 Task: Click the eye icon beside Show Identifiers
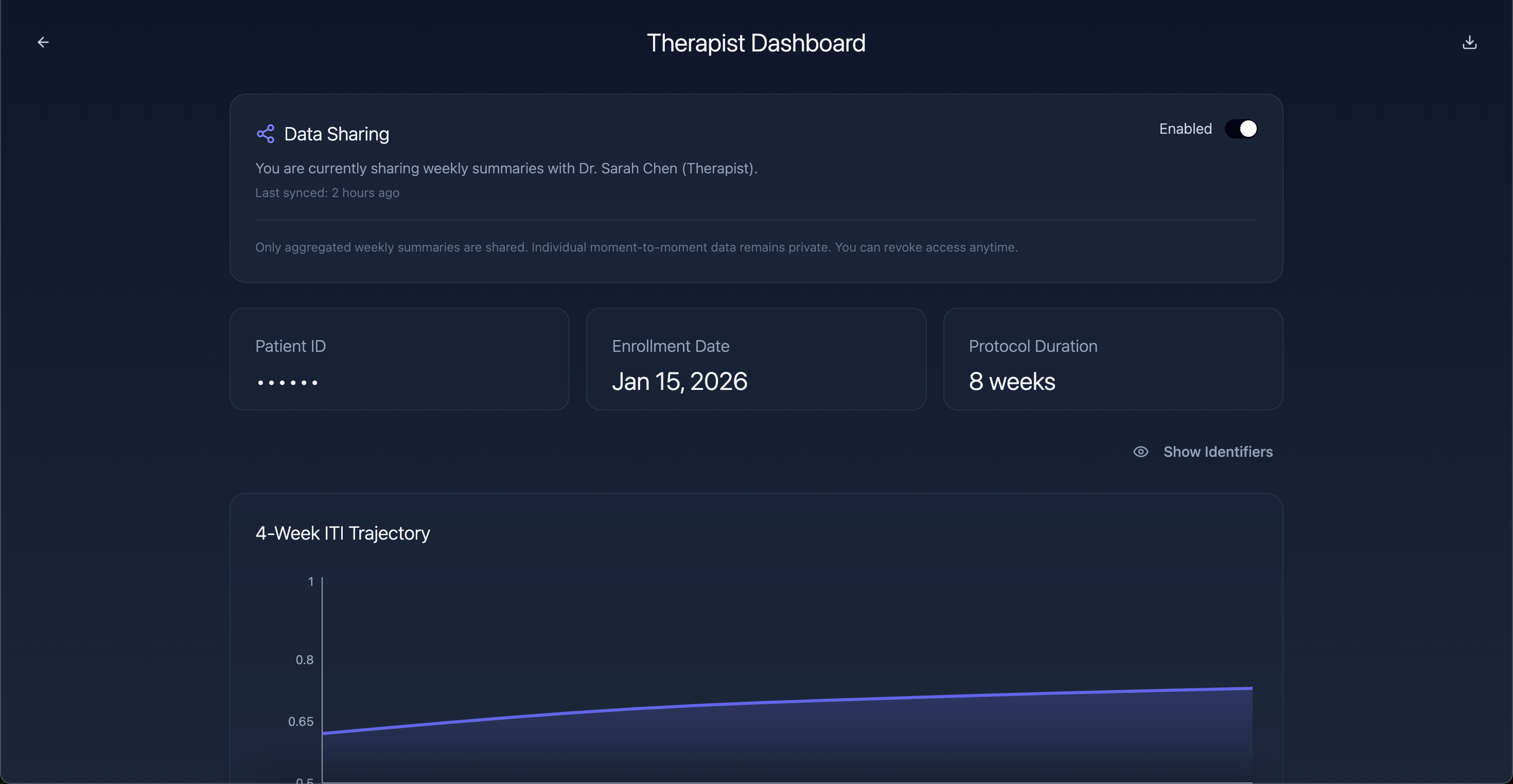(1140, 452)
